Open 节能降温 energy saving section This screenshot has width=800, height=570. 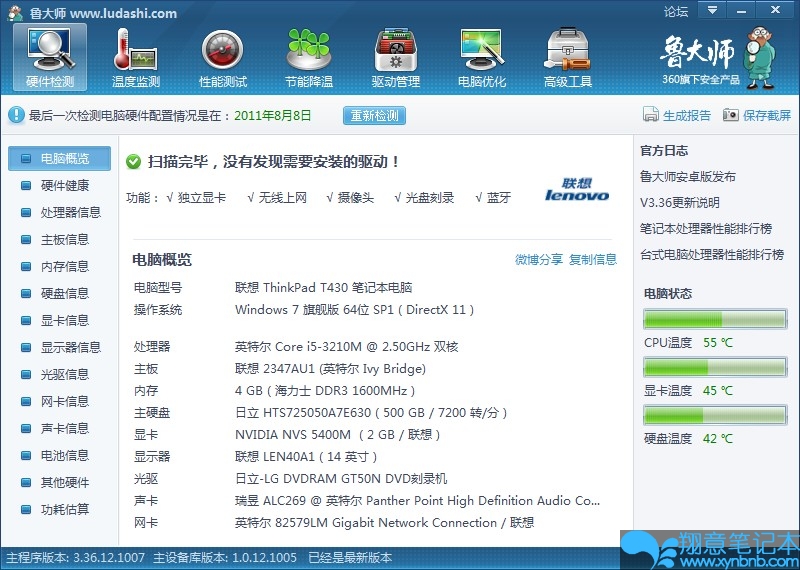309,57
